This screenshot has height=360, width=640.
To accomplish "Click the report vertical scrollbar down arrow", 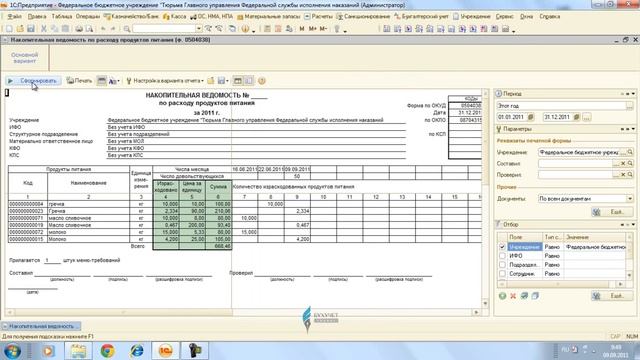I will click(x=485, y=304).
